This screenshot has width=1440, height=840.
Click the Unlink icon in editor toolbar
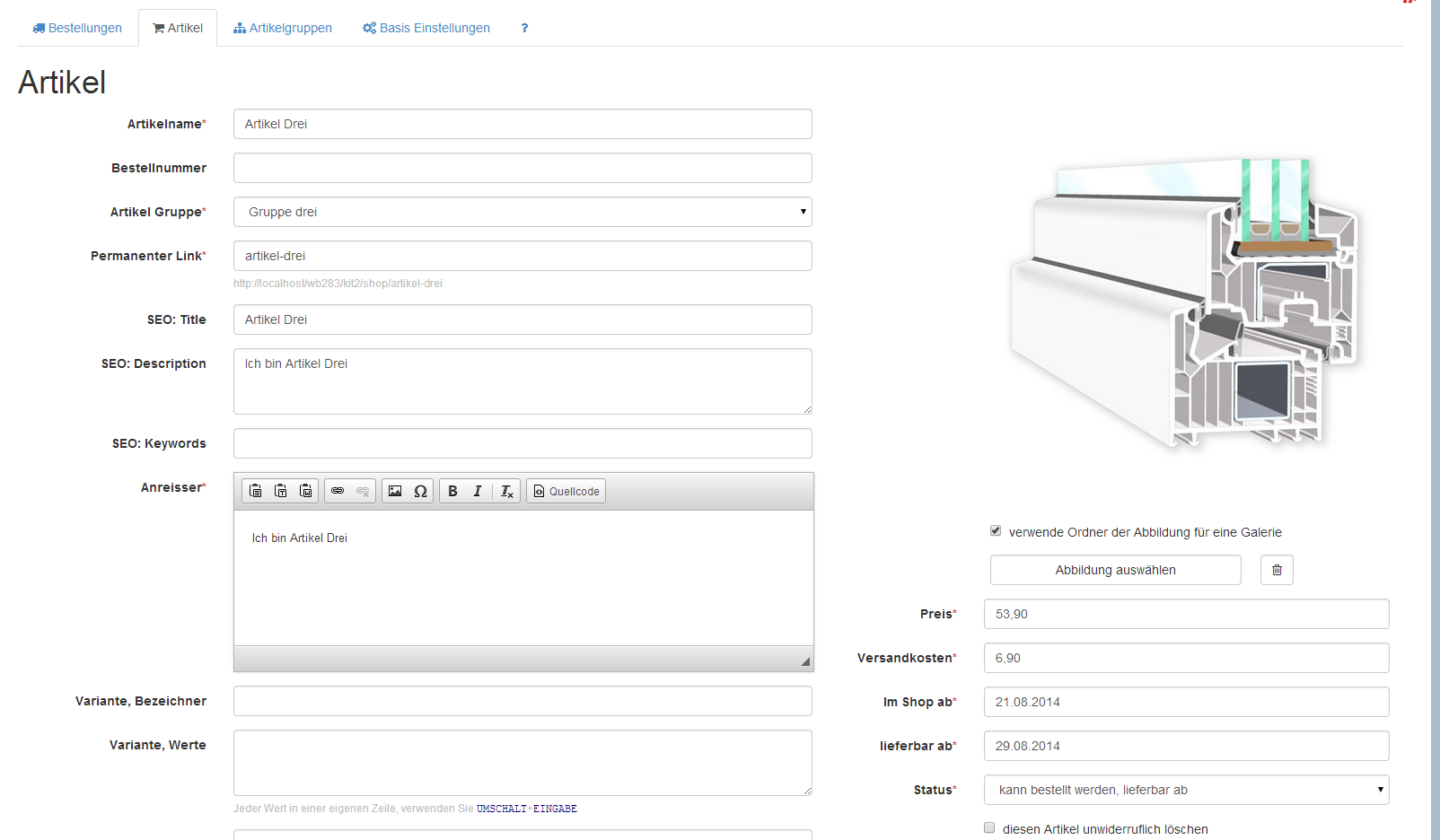(x=363, y=491)
